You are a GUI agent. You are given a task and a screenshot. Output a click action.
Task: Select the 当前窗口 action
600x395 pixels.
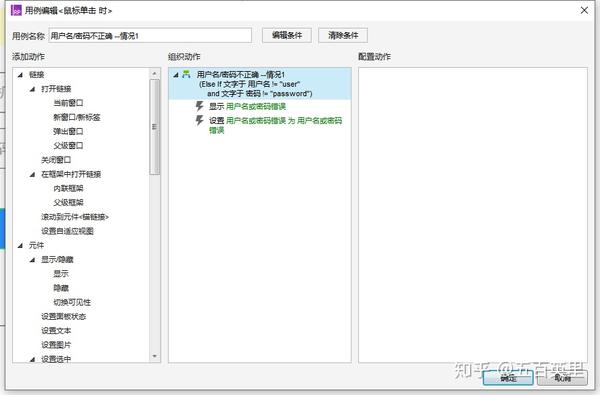68,103
